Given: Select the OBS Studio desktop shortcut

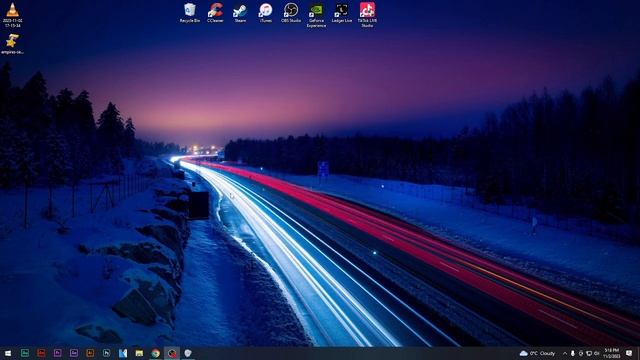Looking at the screenshot, I should (x=291, y=13).
